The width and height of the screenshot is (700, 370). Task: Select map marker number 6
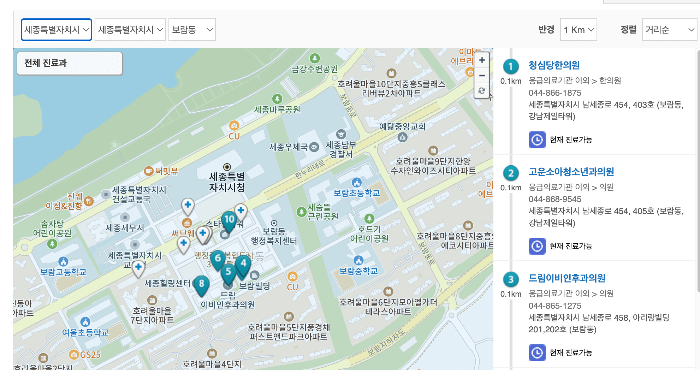tap(217, 260)
